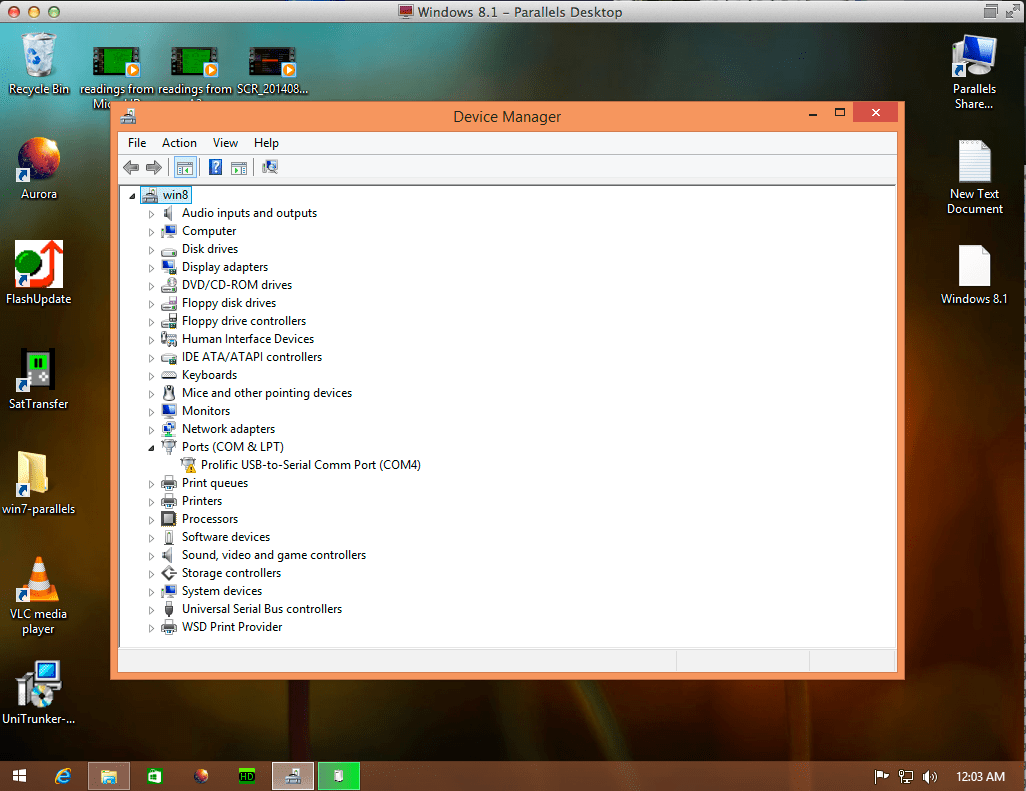Click the taskbar clock showing 12:03 AM
The width and height of the screenshot is (1026, 791).
[x=980, y=777]
